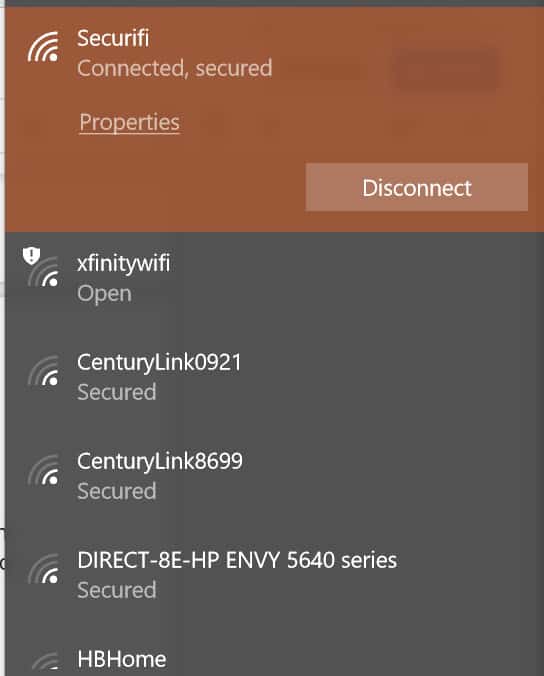This screenshot has width=544, height=676.
Task: Click the 'Open' status under xfinitywifi
Action: click(x=104, y=294)
